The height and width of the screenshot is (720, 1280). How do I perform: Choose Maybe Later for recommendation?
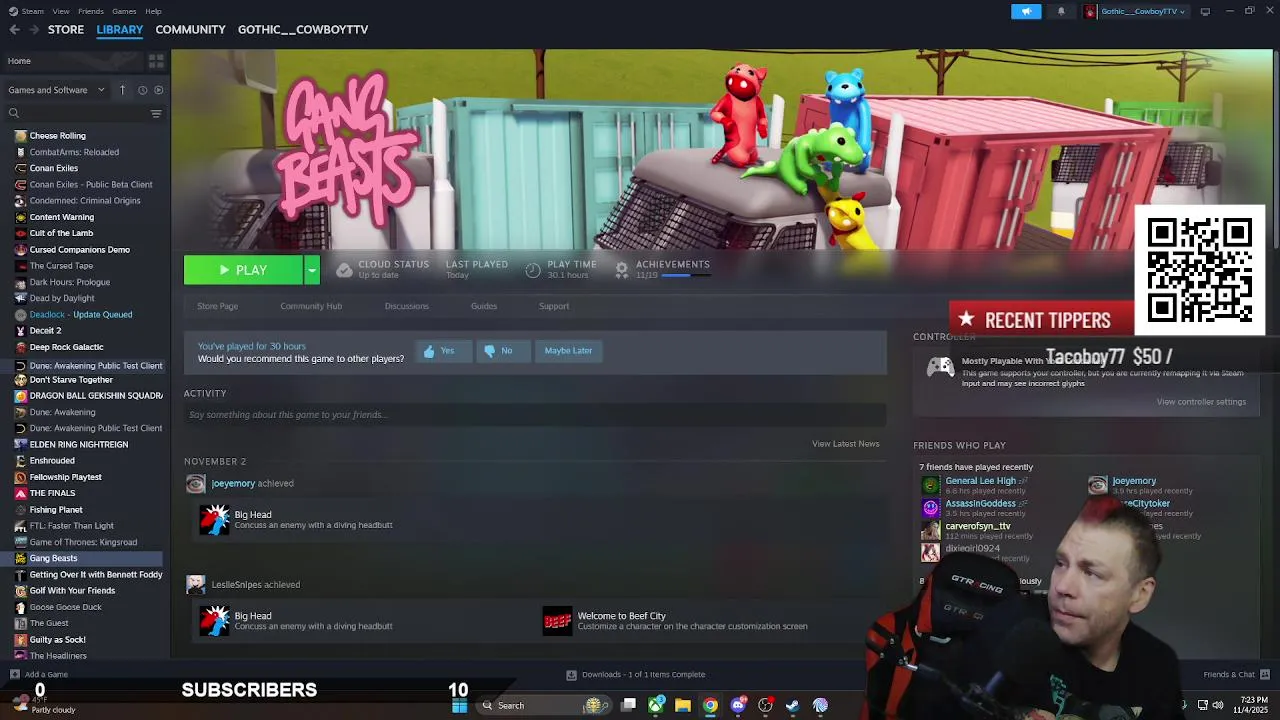[x=568, y=351]
